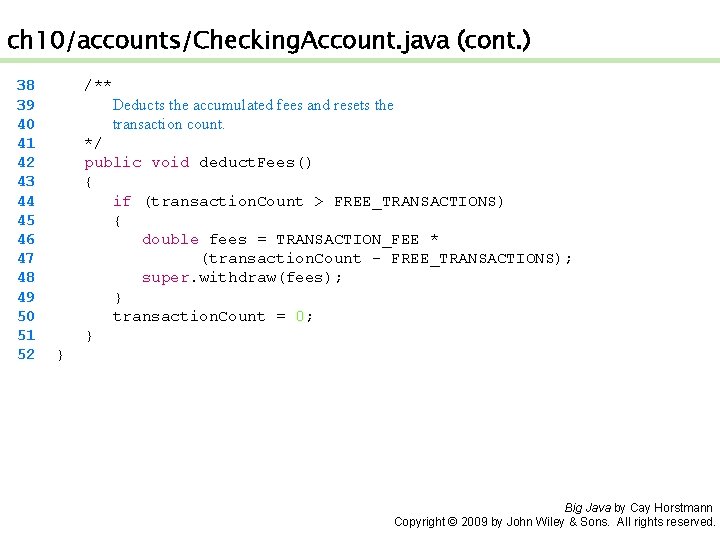Click line number 51
This screenshot has height=540, width=720.
[x=26, y=335]
